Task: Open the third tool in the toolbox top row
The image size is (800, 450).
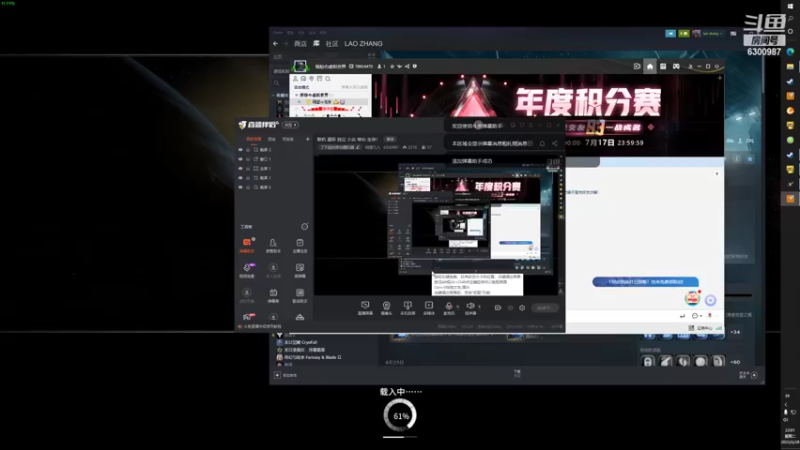Action: 299,245
